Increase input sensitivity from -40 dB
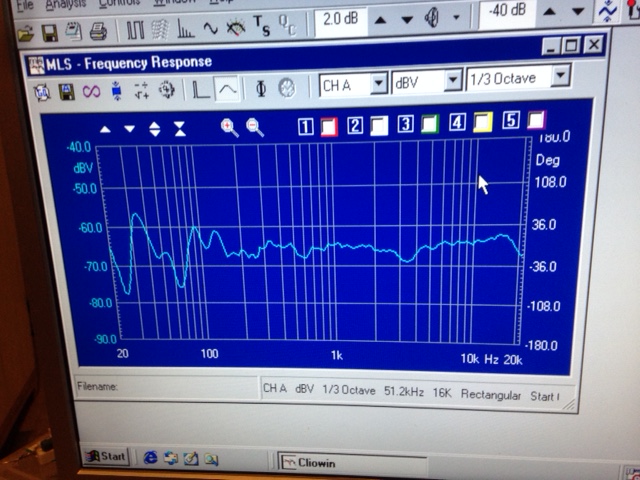 [549, 12]
